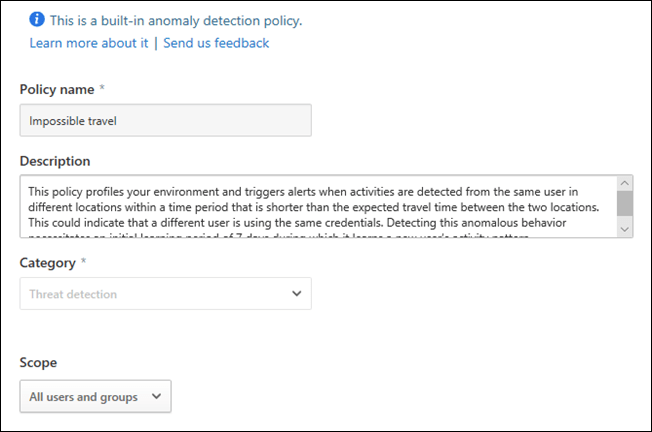Focus the Policy name input field
652x432 pixels.
pos(165,121)
